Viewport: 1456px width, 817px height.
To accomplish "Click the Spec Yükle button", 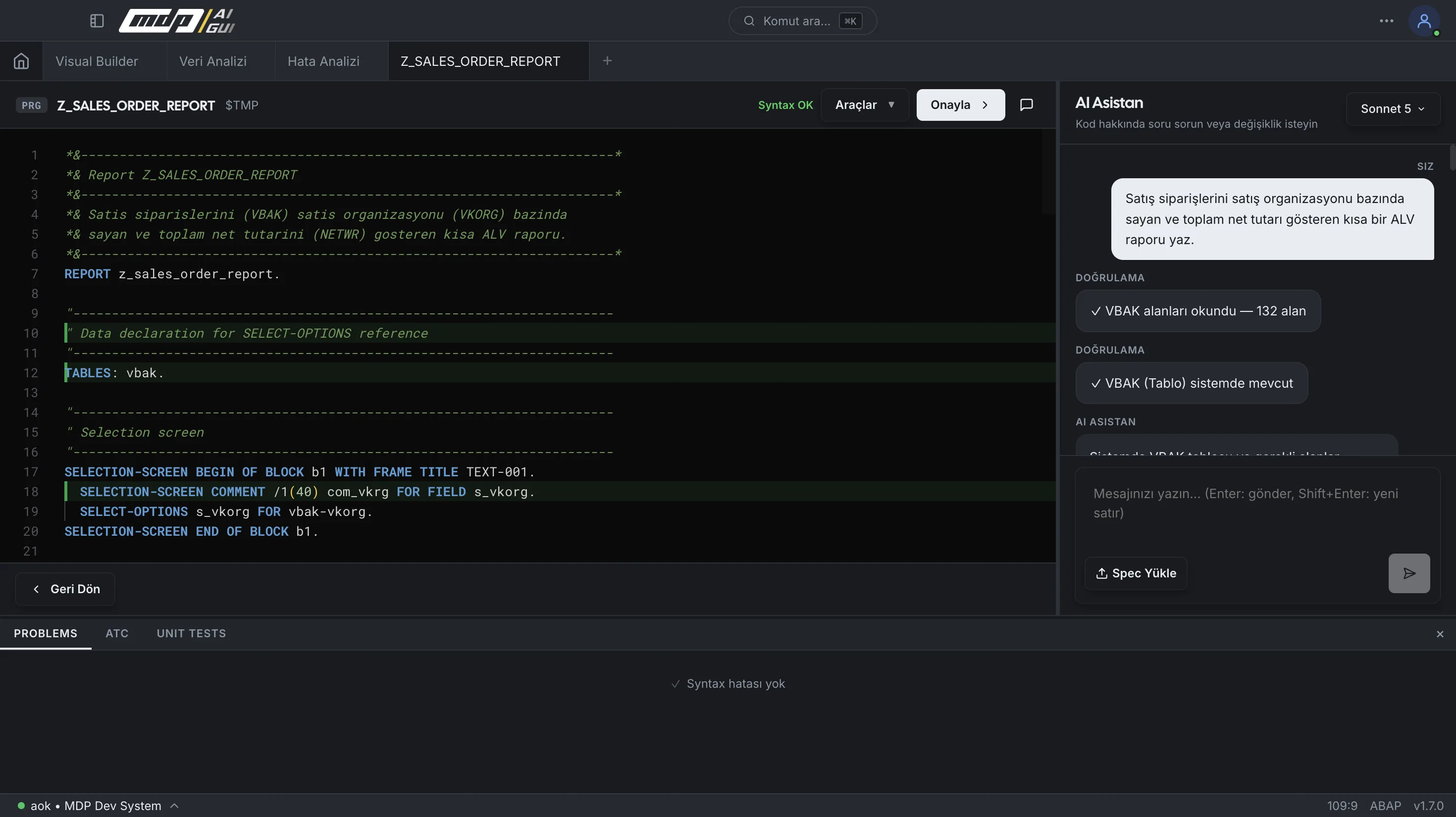I will pos(1136,573).
